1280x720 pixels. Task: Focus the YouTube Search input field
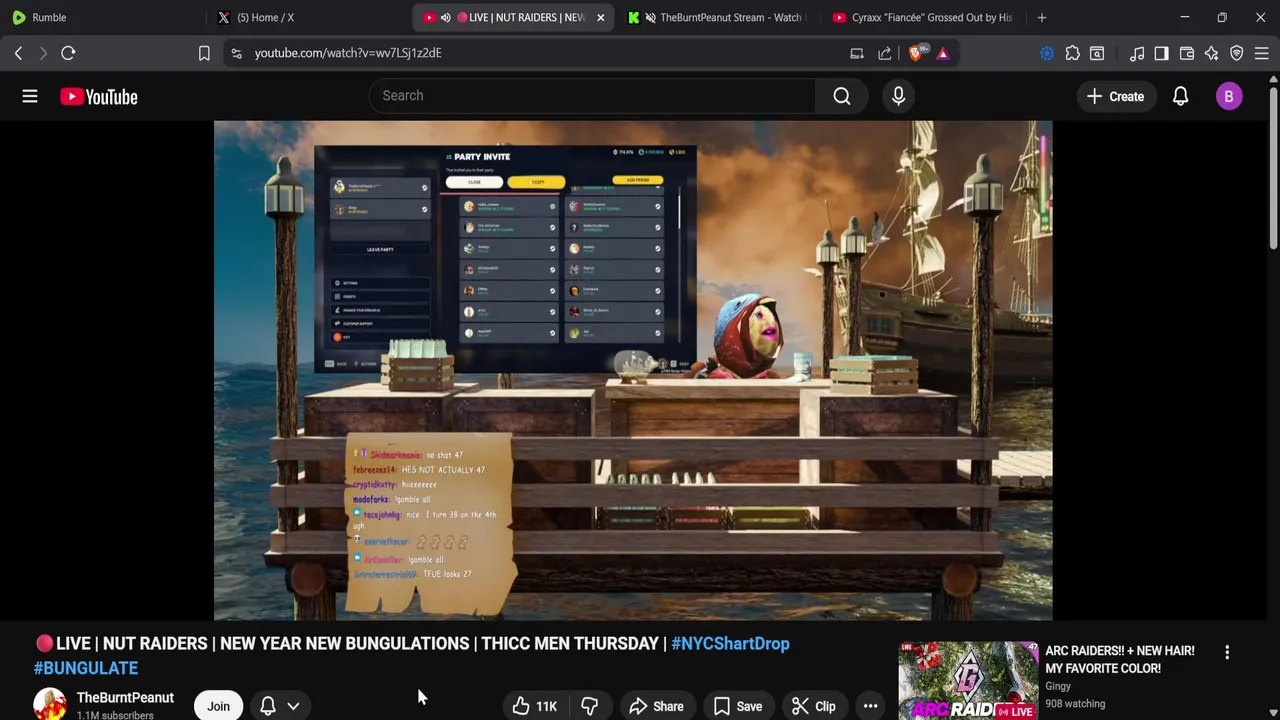[x=592, y=96]
